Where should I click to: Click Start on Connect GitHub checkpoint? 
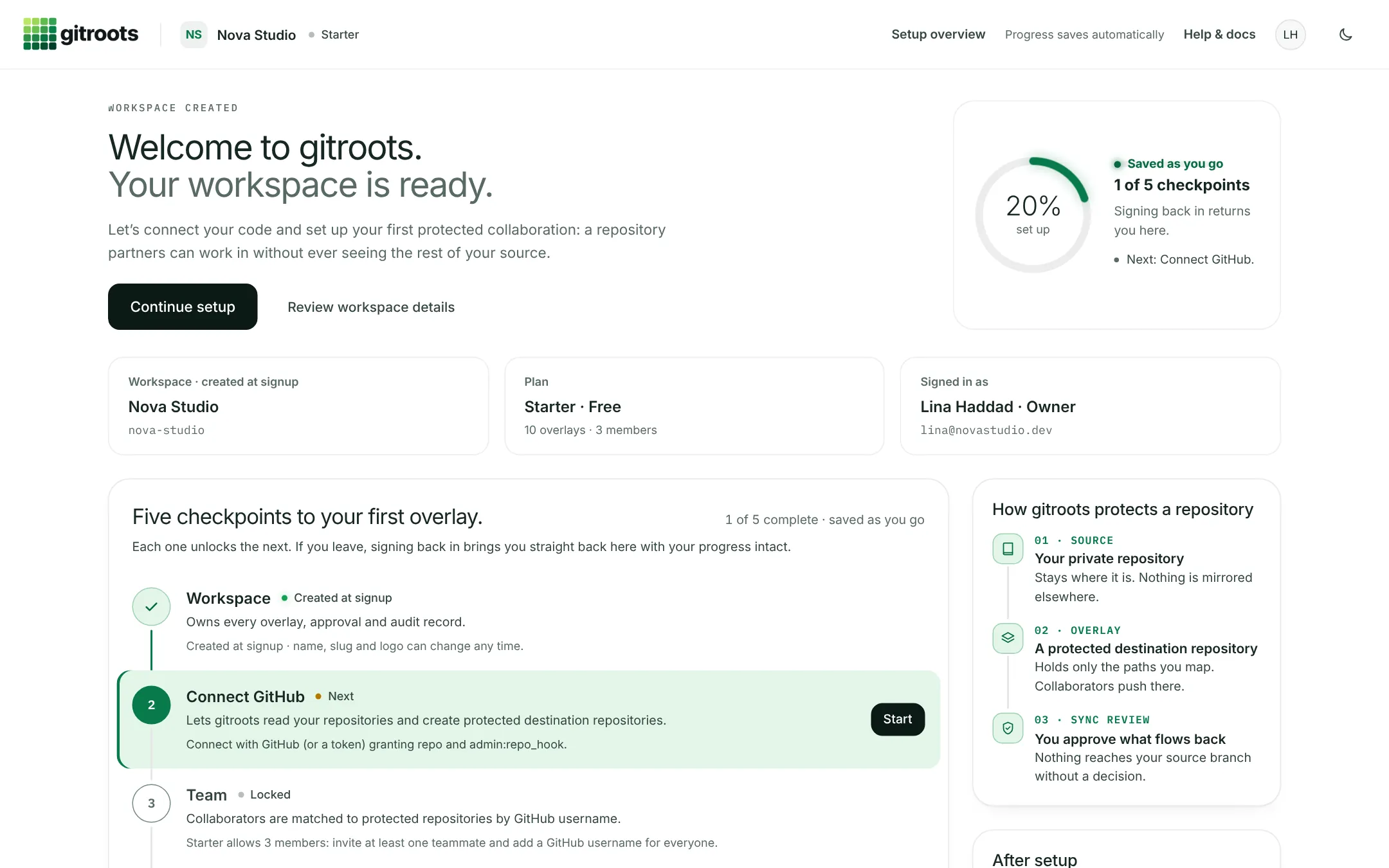click(897, 719)
